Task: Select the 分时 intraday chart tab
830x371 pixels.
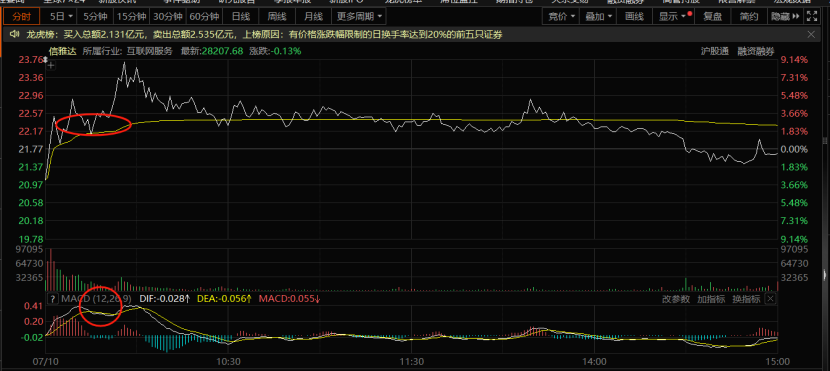Action: click(22, 16)
